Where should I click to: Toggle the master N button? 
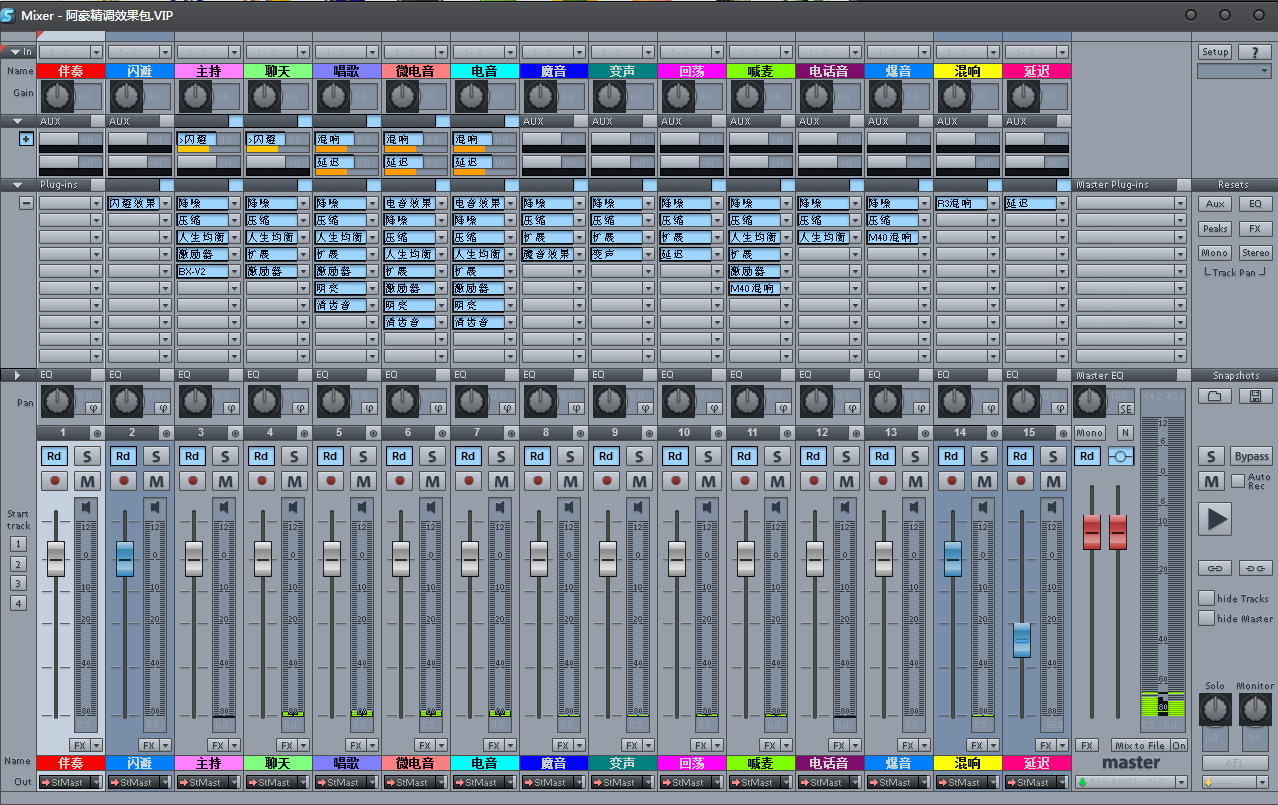tap(1125, 433)
